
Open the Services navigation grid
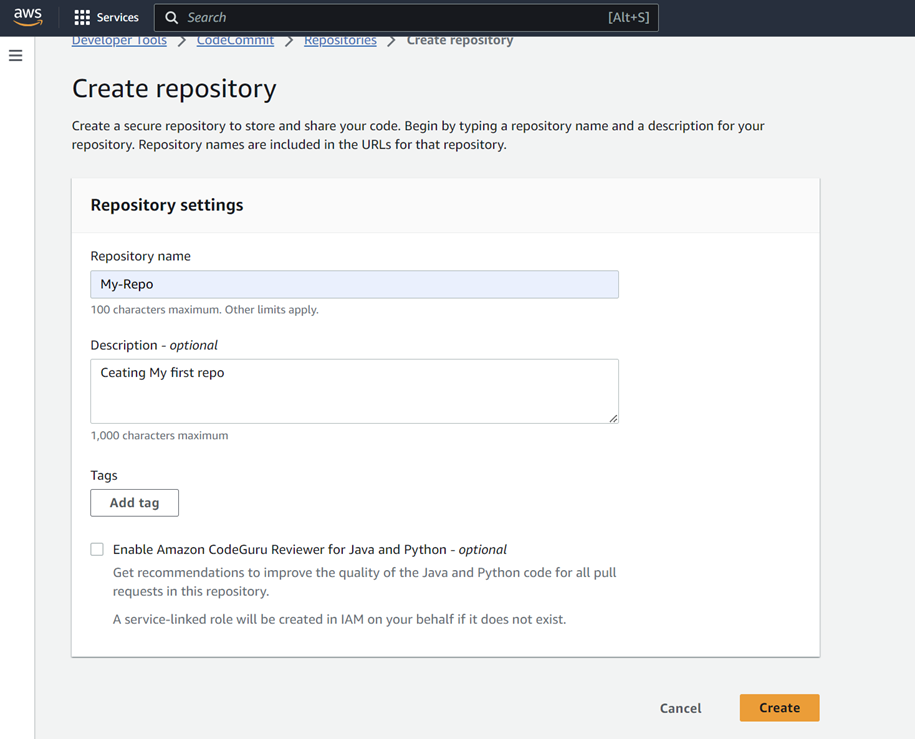pos(106,17)
